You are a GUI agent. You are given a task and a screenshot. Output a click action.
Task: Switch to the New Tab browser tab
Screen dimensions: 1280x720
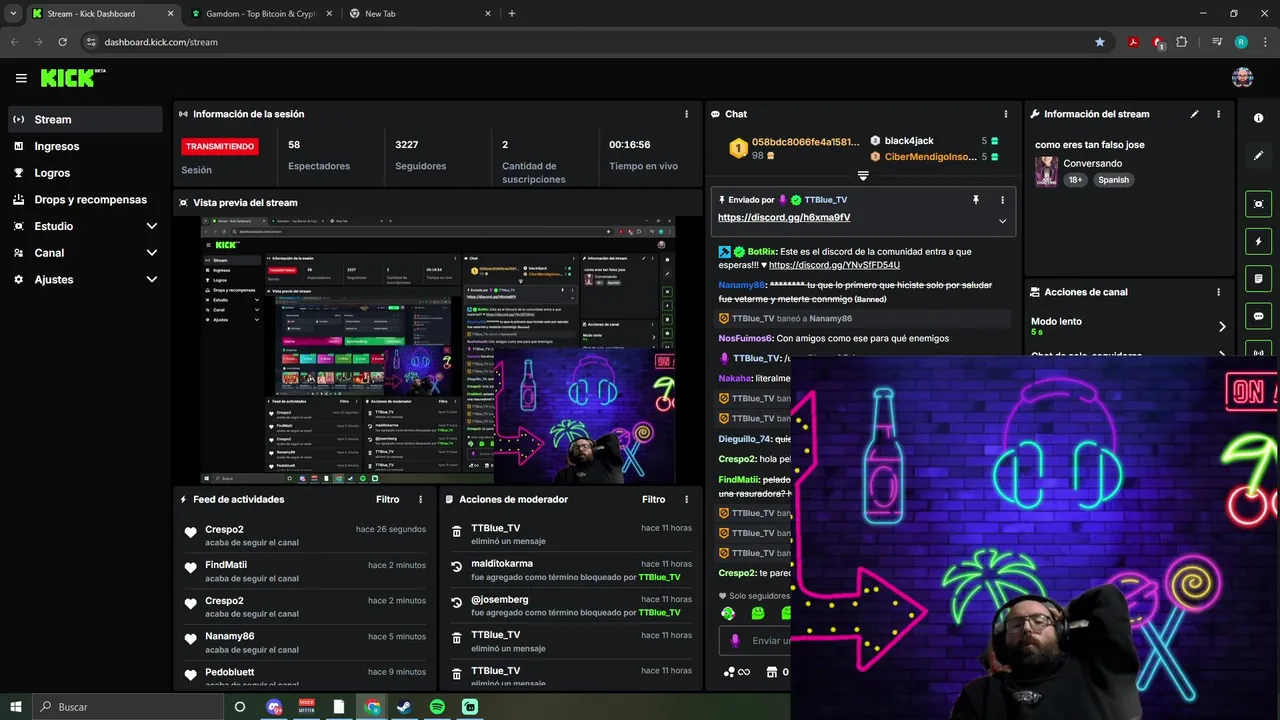point(420,14)
